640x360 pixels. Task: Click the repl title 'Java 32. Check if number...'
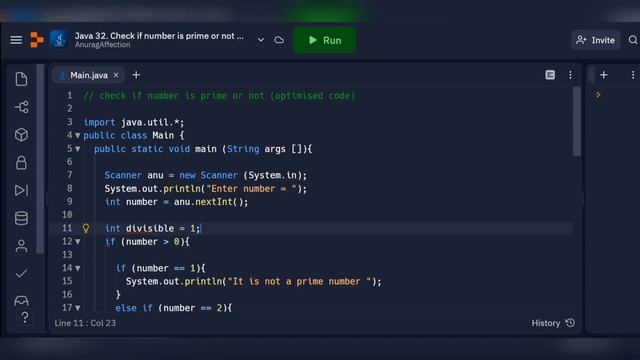159,36
